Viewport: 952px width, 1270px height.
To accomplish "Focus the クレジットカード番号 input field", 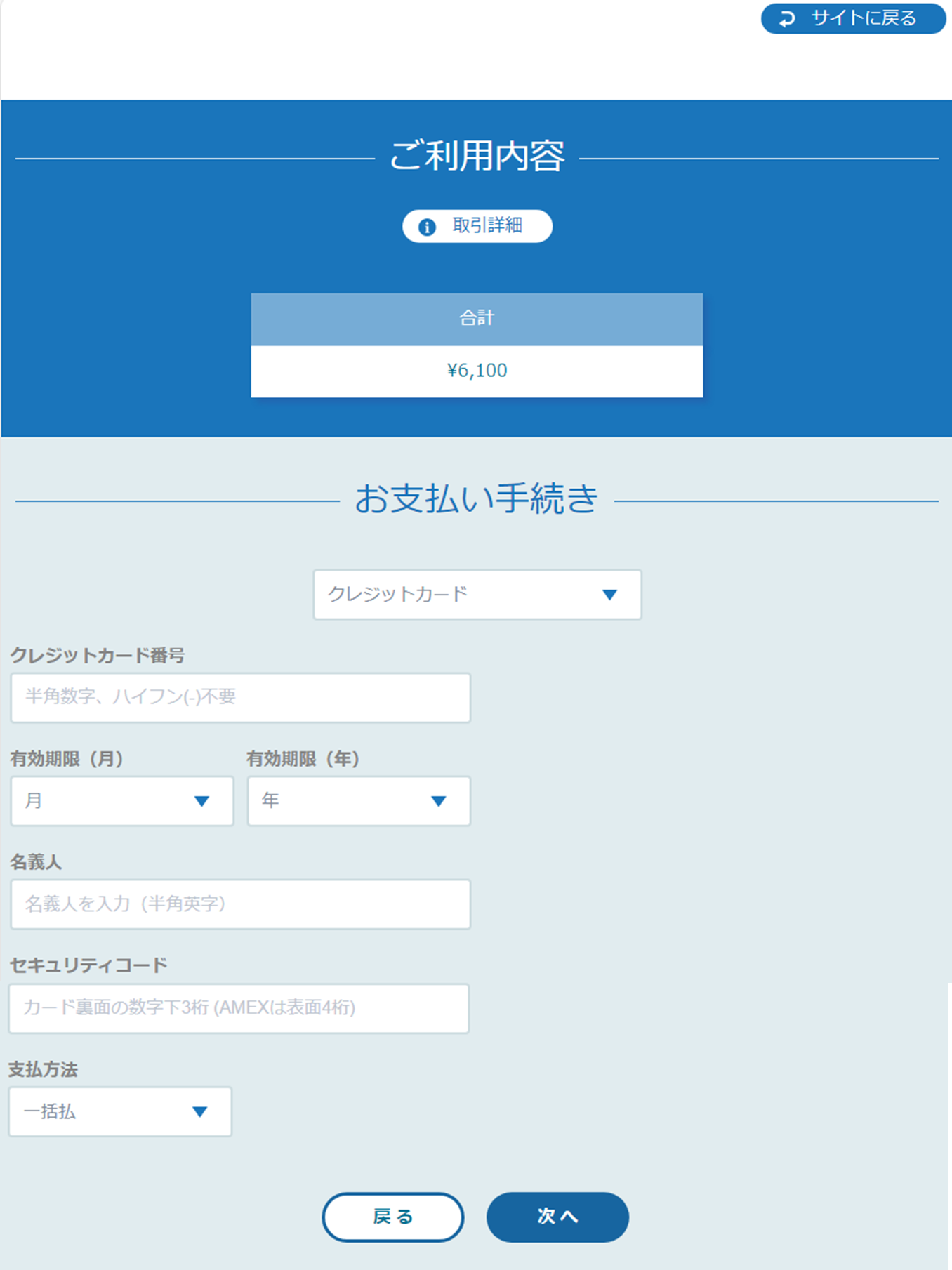I will point(240,698).
